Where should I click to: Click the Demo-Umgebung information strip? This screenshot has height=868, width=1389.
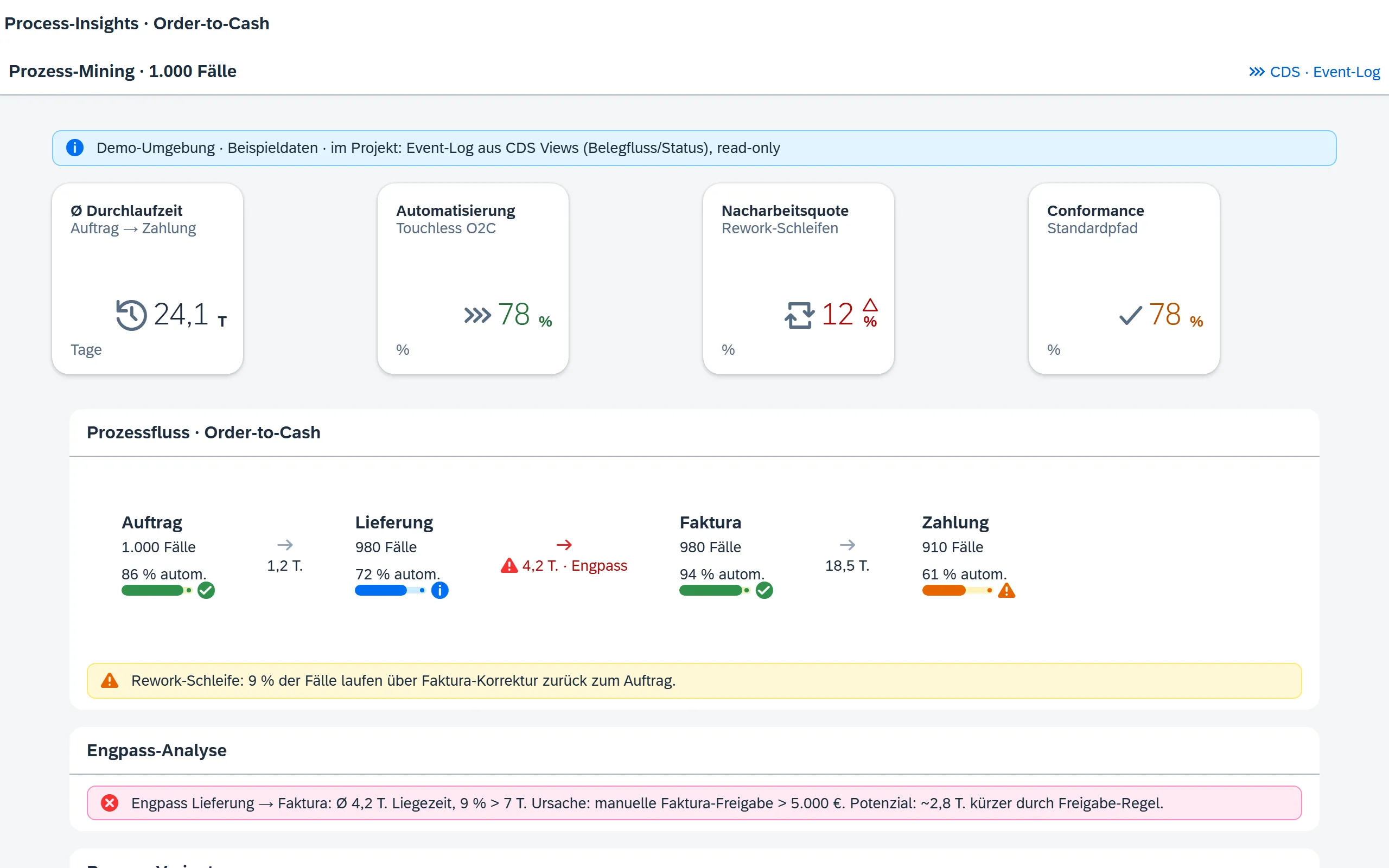coord(694,148)
